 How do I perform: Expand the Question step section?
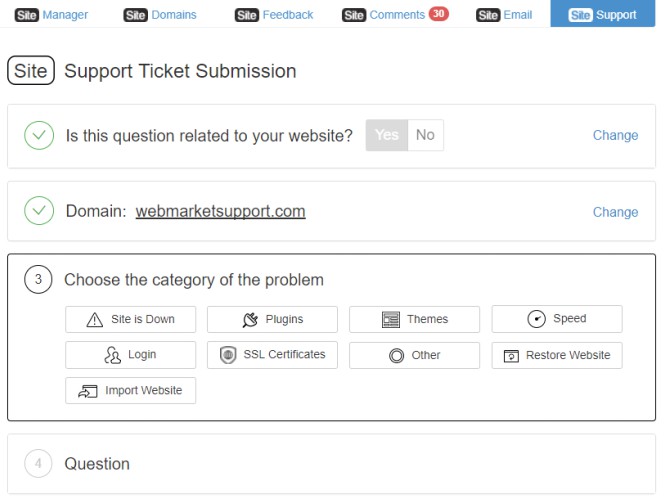coord(331,464)
